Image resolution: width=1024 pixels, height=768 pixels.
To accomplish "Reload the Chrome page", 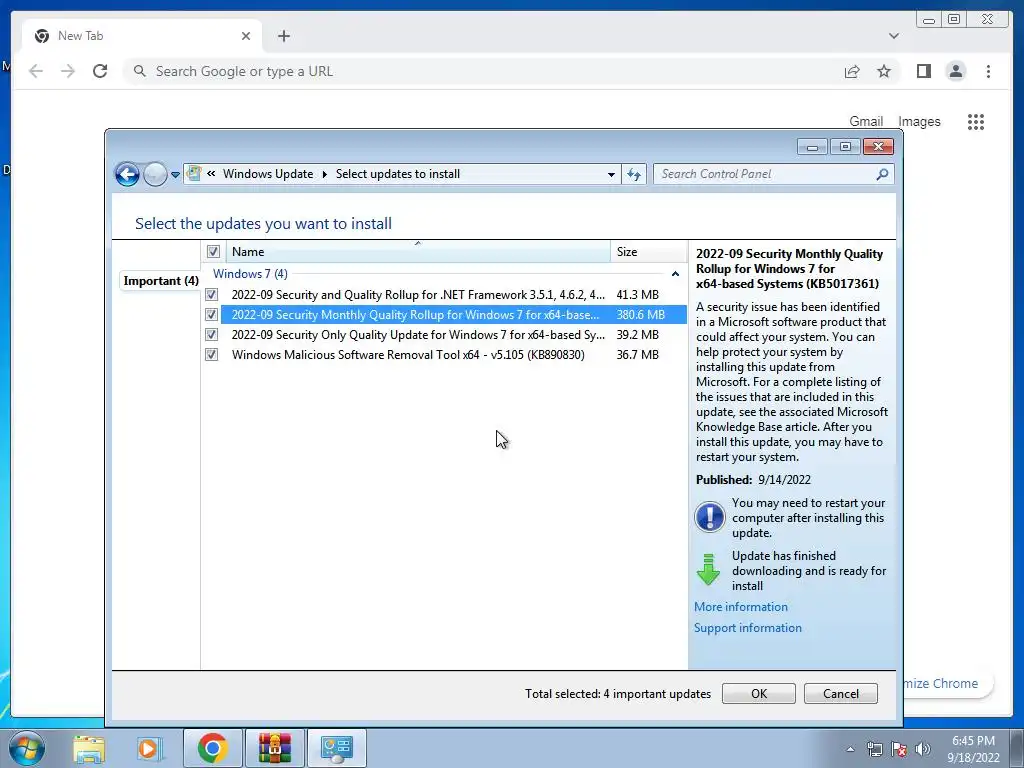I will point(100,71).
